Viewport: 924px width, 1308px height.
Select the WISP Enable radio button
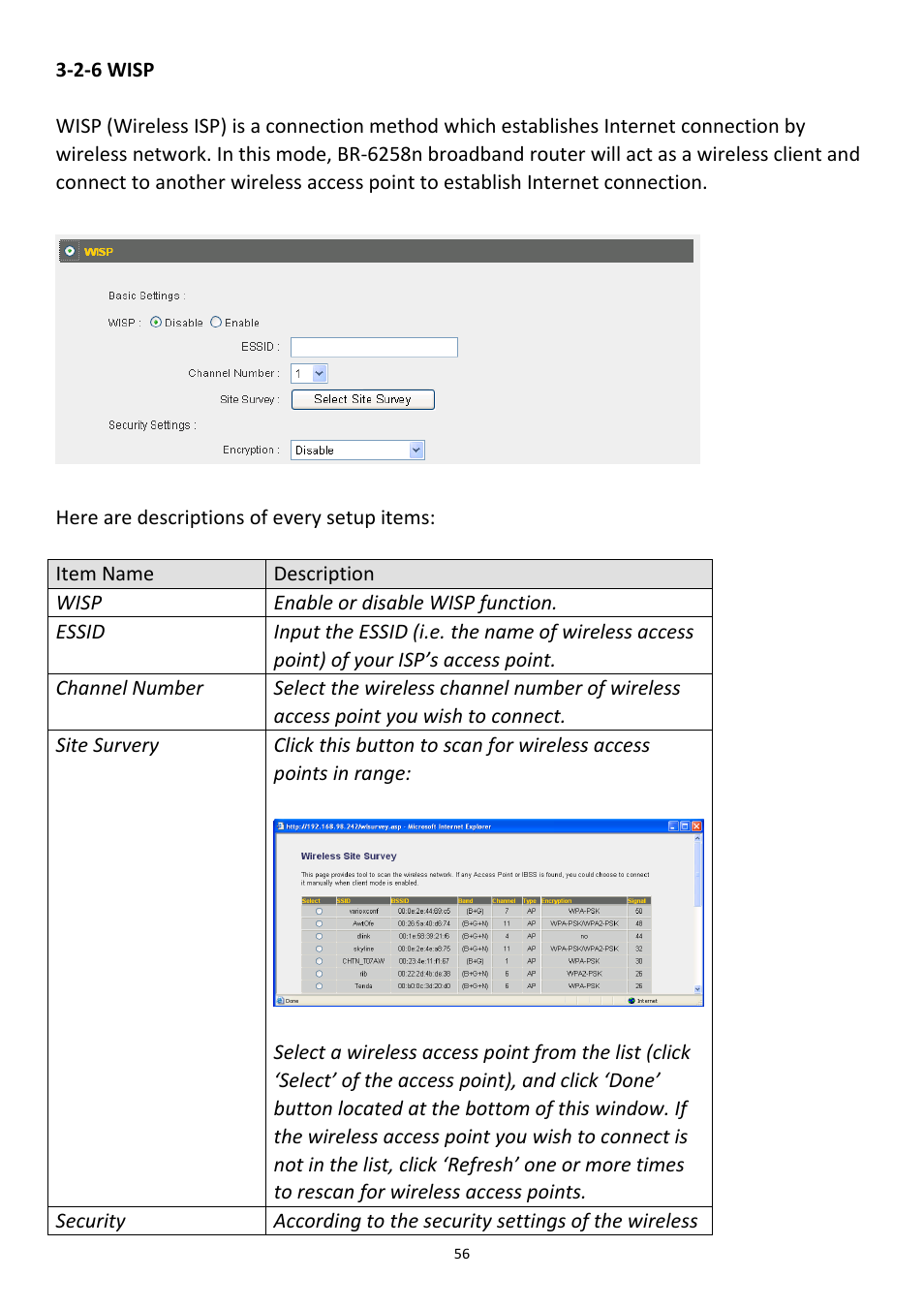(x=216, y=323)
